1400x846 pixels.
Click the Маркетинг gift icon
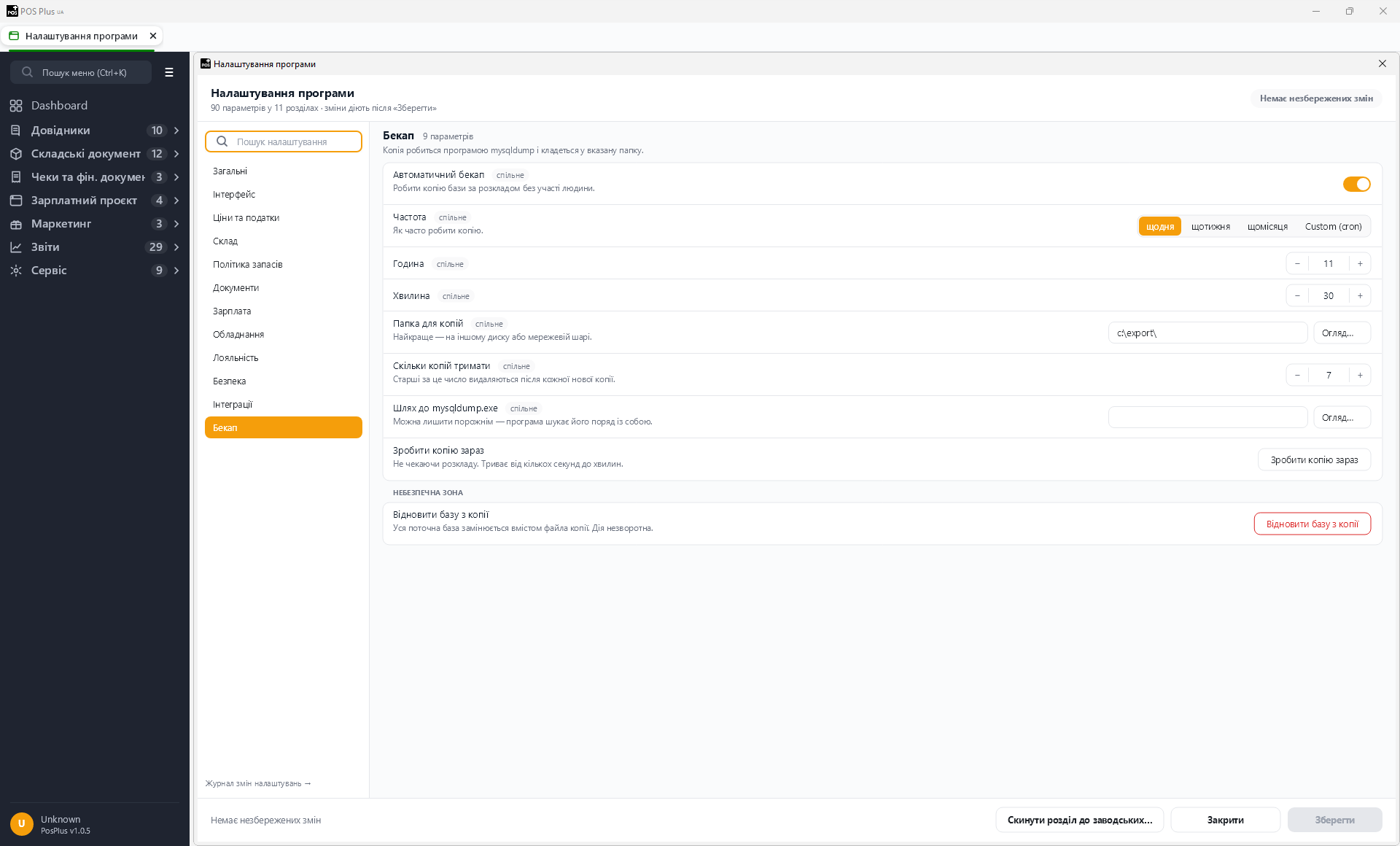click(x=16, y=224)
